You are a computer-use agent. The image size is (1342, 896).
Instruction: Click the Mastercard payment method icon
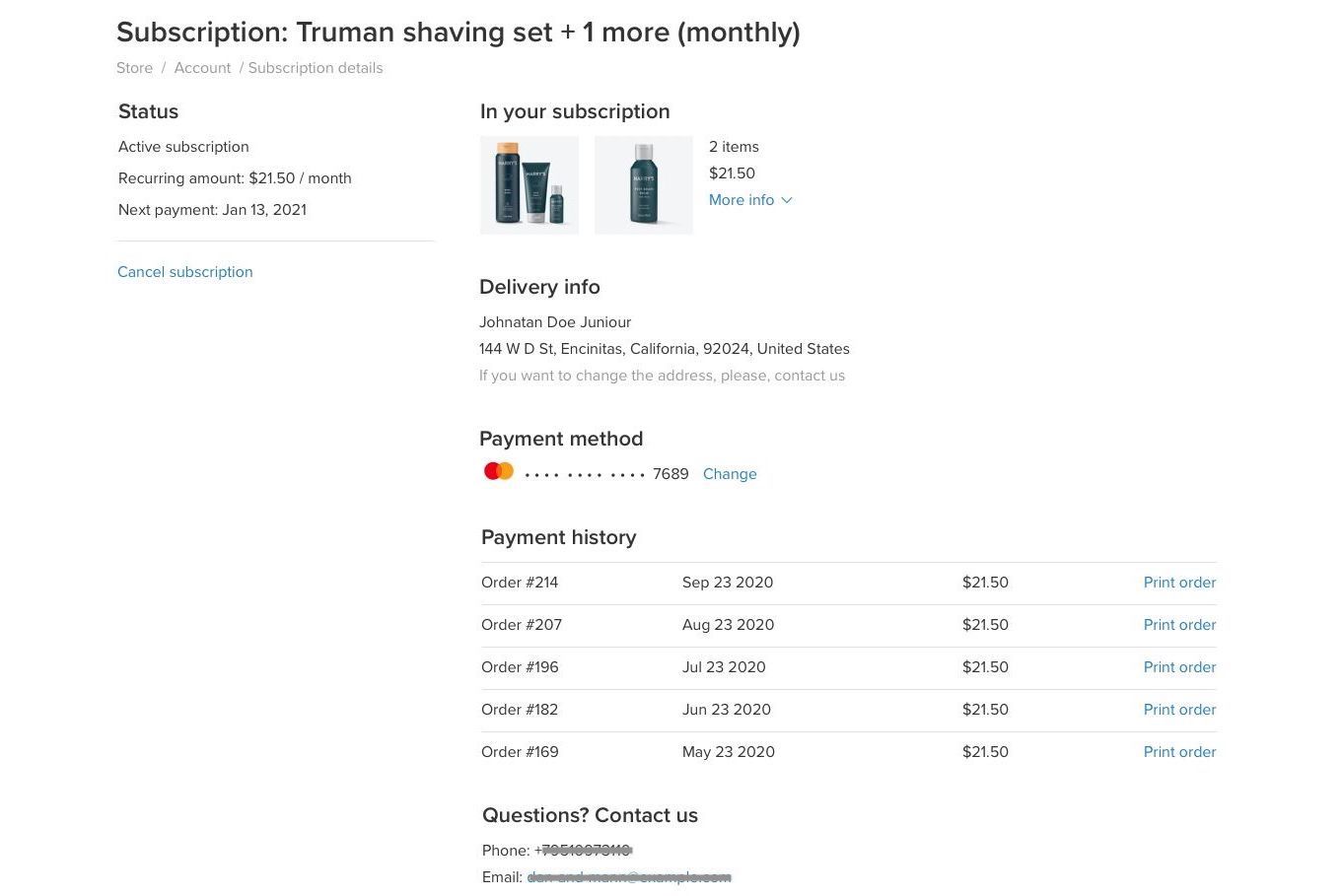(498, 470)
